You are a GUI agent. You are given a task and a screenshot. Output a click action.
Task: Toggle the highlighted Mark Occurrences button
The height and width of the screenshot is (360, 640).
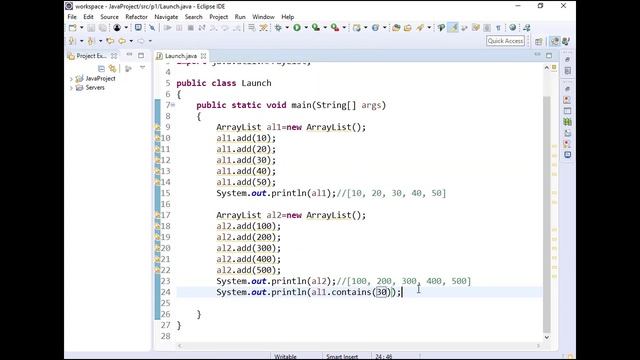tap(453, 28)
